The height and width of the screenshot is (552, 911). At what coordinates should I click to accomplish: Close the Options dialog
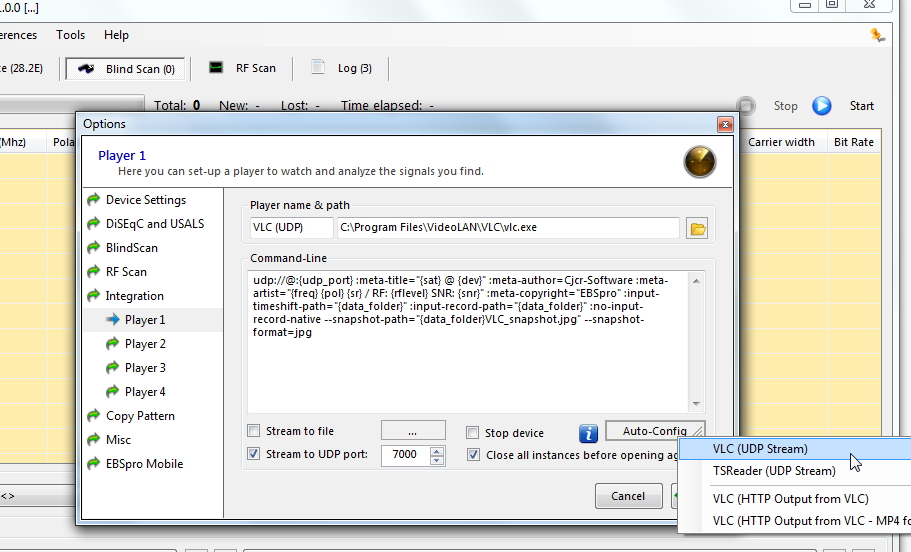[725, 124]
